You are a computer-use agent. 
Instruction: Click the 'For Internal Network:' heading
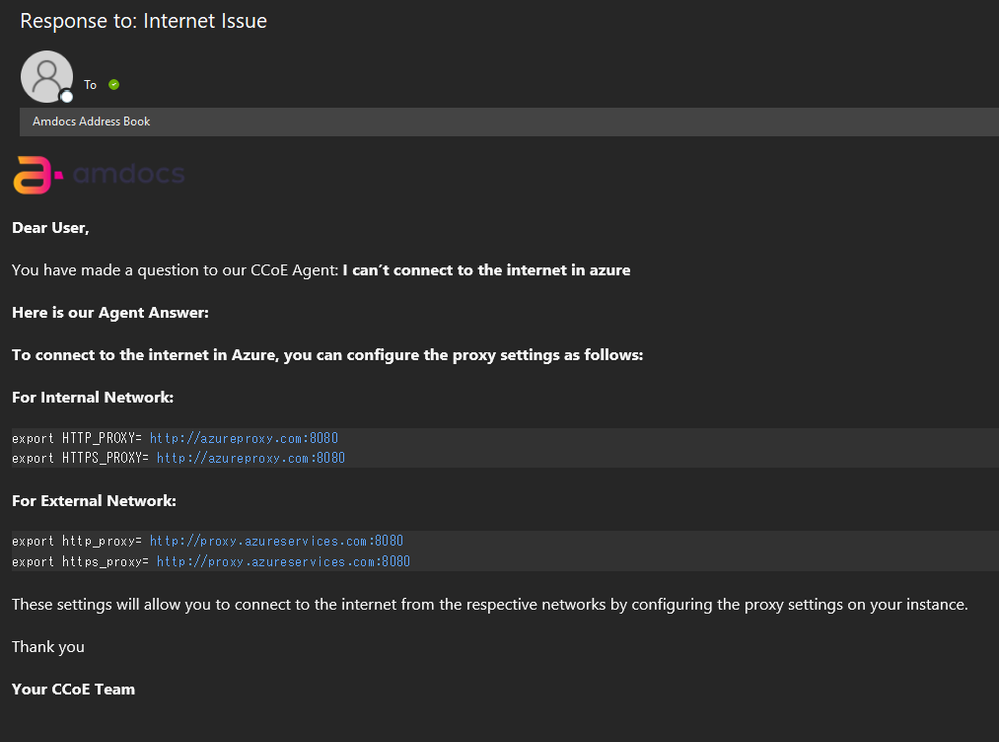pos(93,397)
